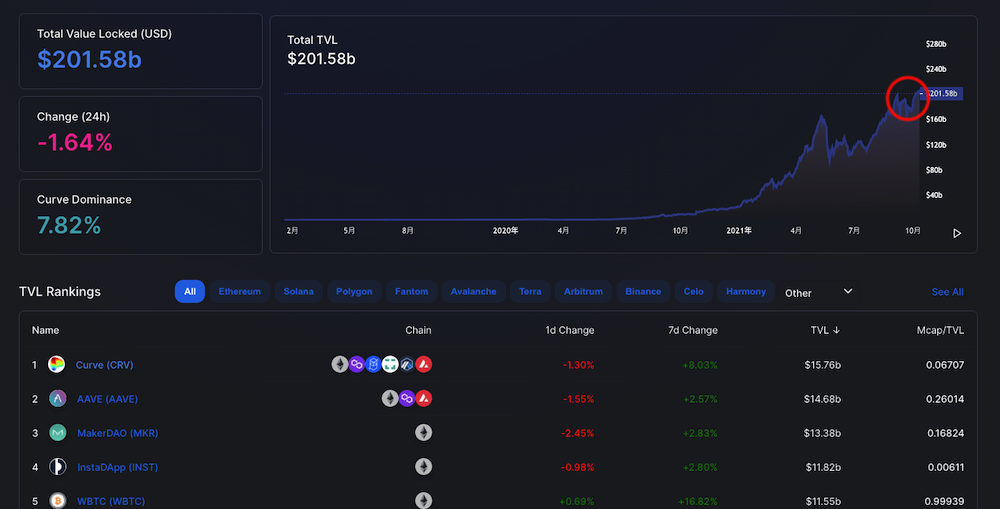The image size is (1000, 509).
Task: Select the All chain filter
Action: point(189,291)
